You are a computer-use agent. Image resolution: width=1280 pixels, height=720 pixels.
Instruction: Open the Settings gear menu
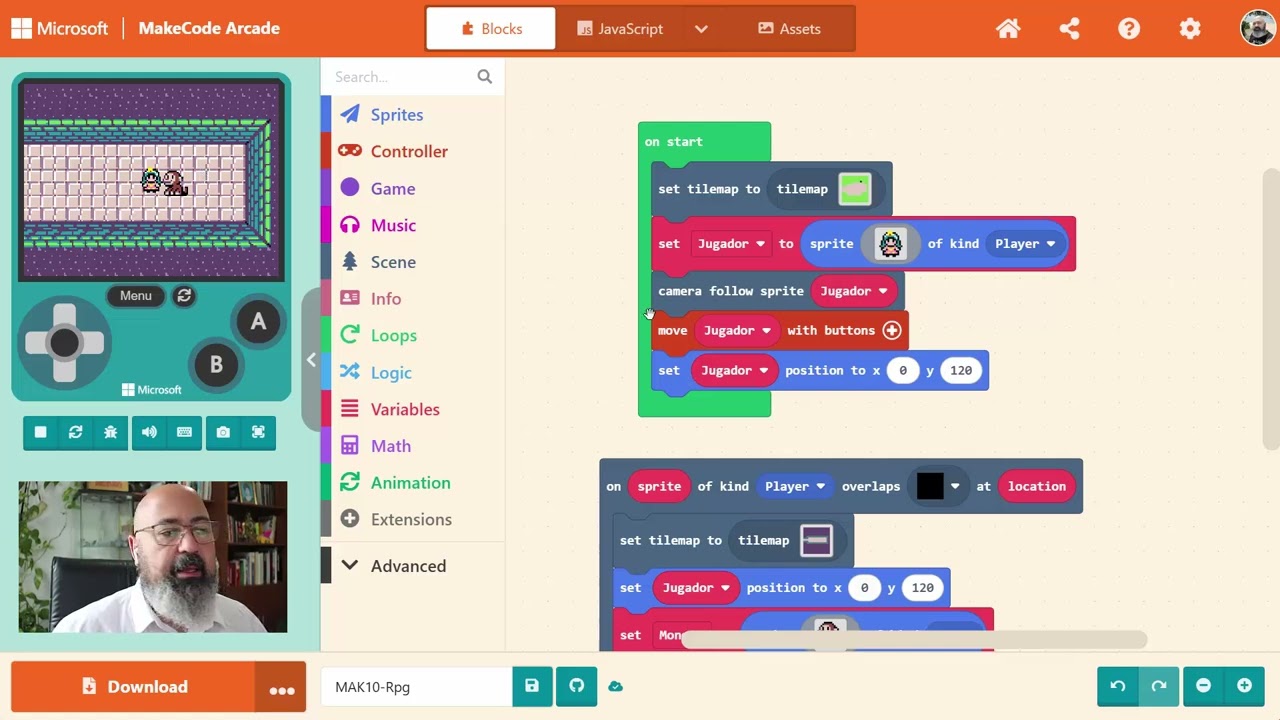[1190, 29]
